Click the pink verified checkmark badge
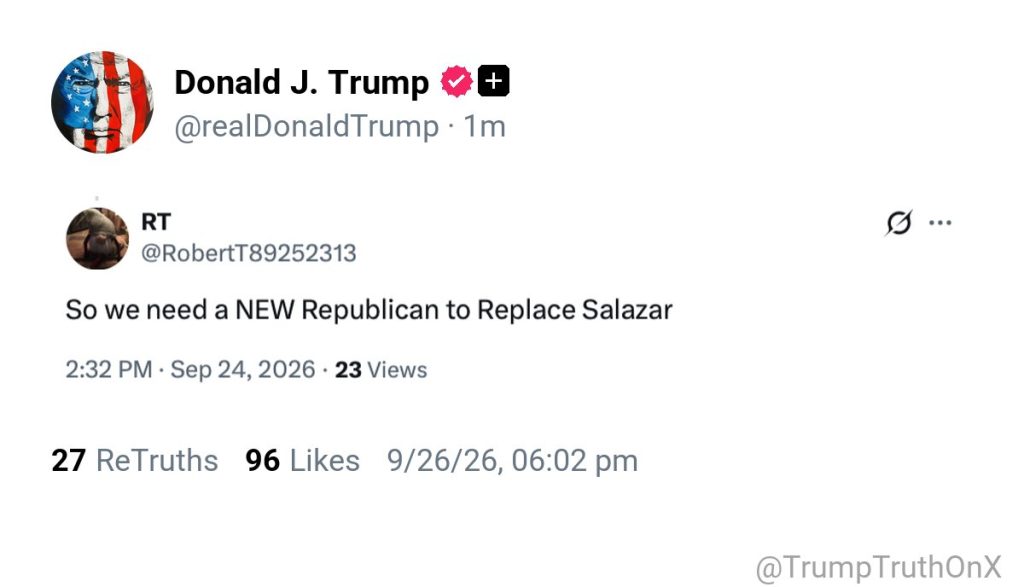Screen dimensions: 1024x587 tap(456, 82)
